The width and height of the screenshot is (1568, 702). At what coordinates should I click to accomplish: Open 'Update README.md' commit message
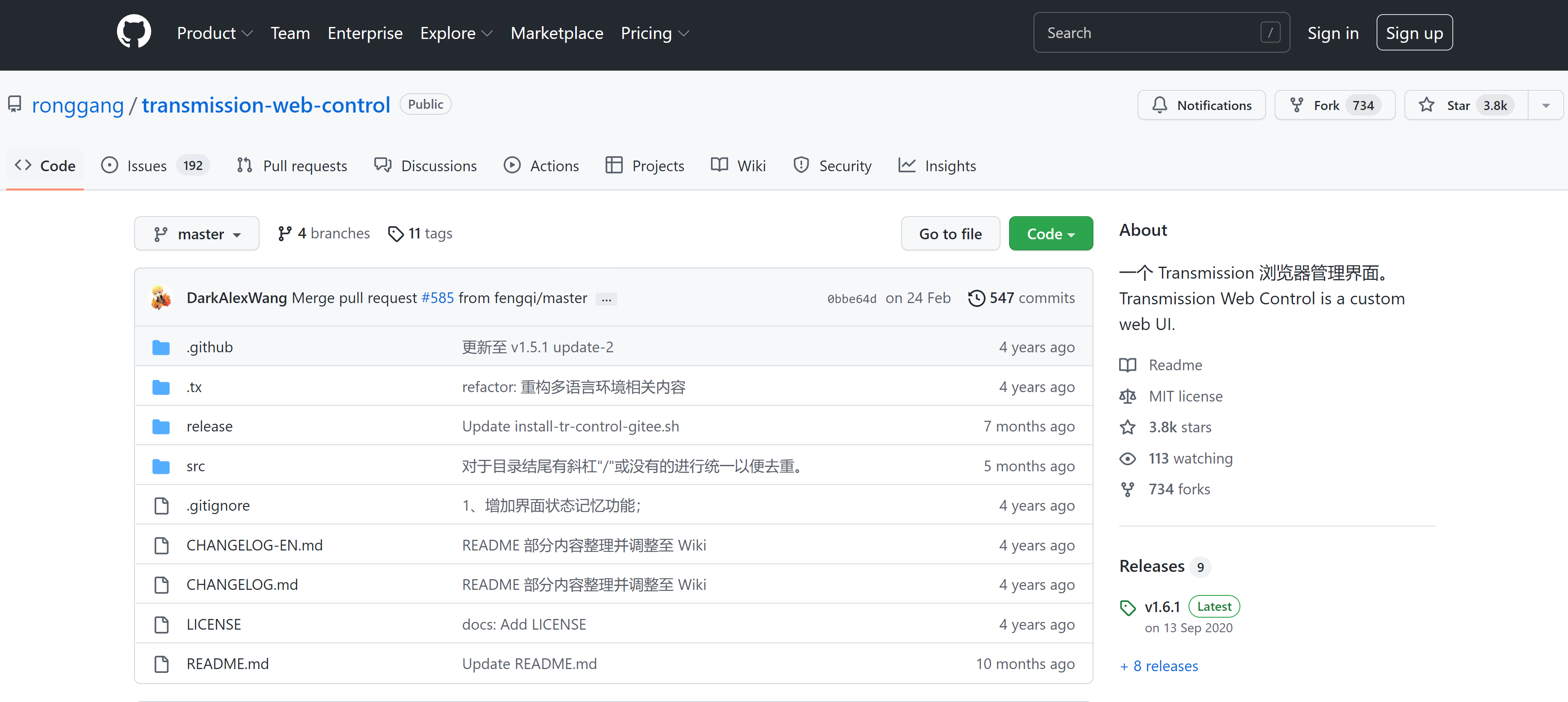tap(529, 664)
